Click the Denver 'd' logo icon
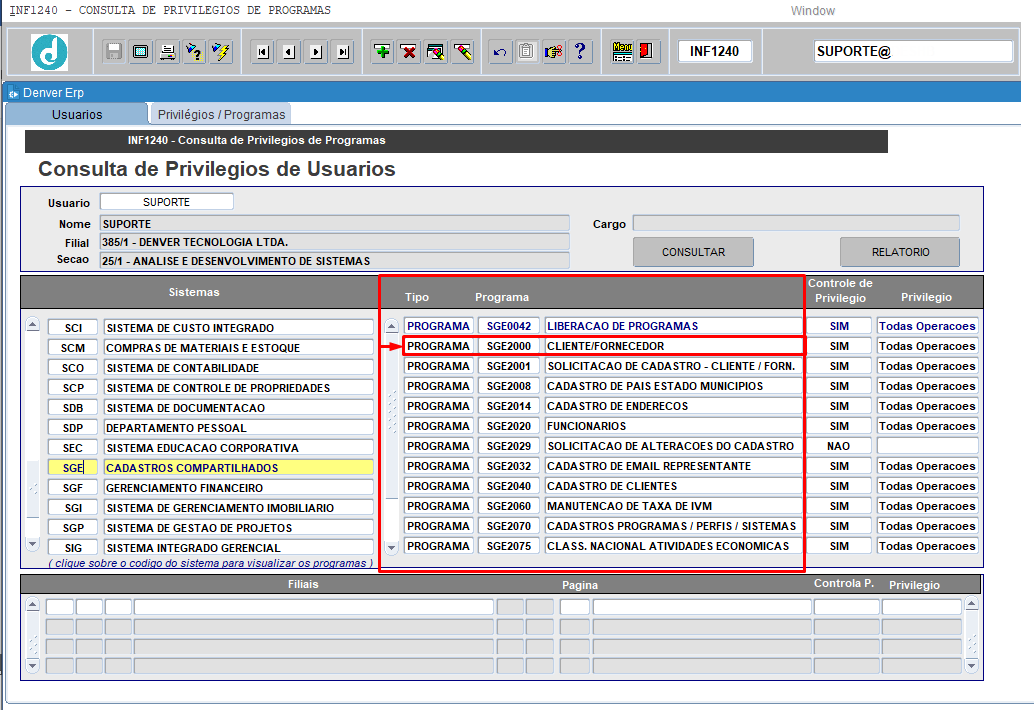1034x710 pixels. click(x=49, y=52)
